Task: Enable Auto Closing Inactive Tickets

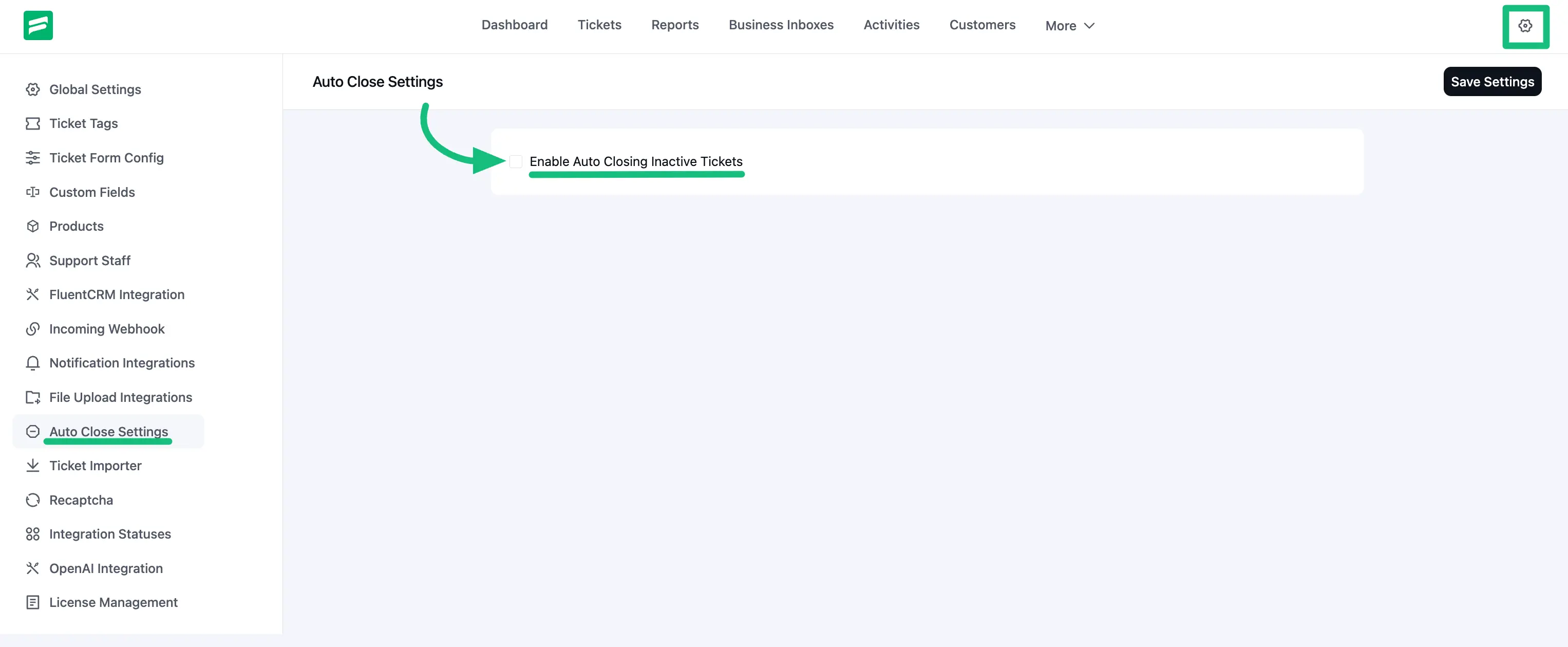Action: (516, 161)
